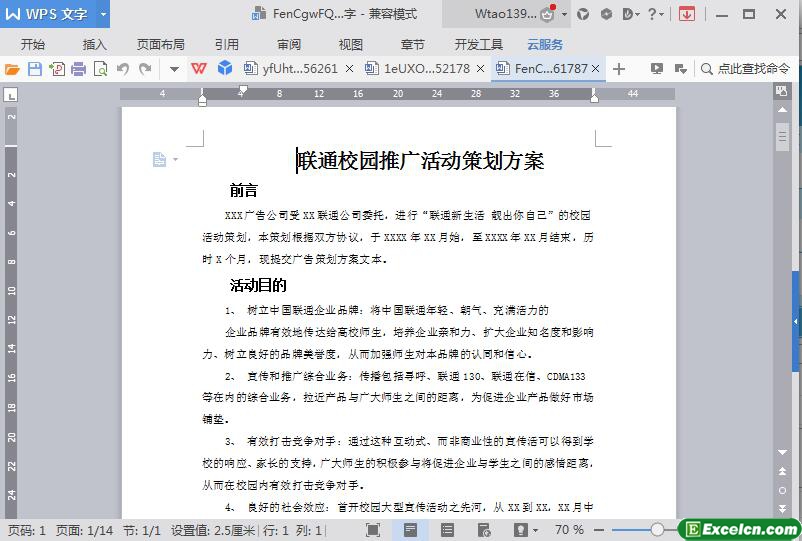Add a new document tab with plus button
This screenshot has height=541, width=802.
(x=619, y=69)
